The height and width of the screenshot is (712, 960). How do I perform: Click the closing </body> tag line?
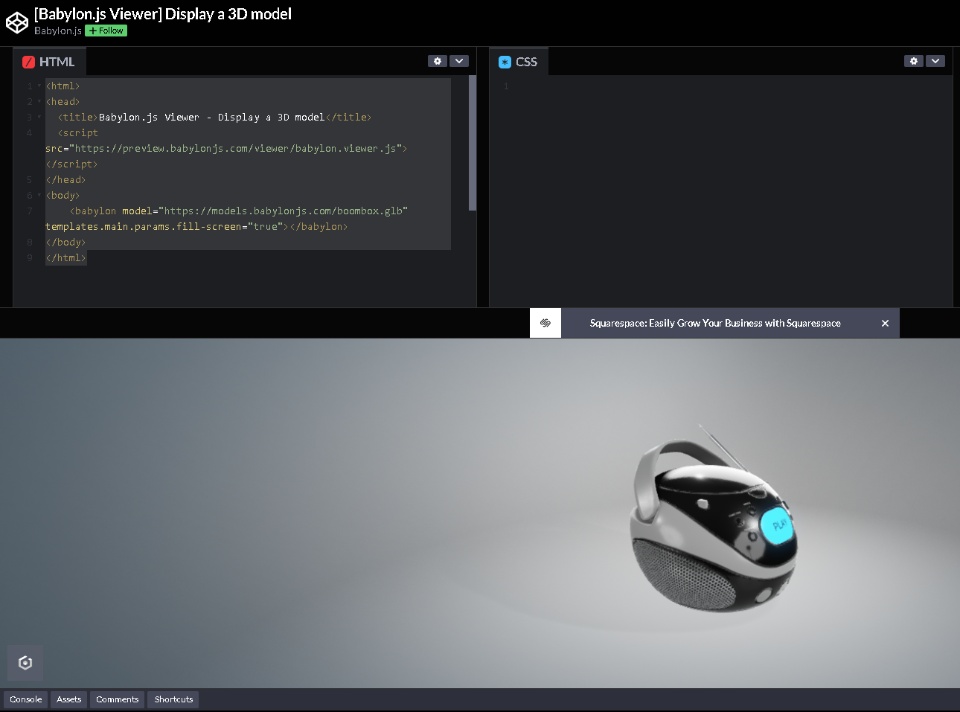tap(66, 242)
